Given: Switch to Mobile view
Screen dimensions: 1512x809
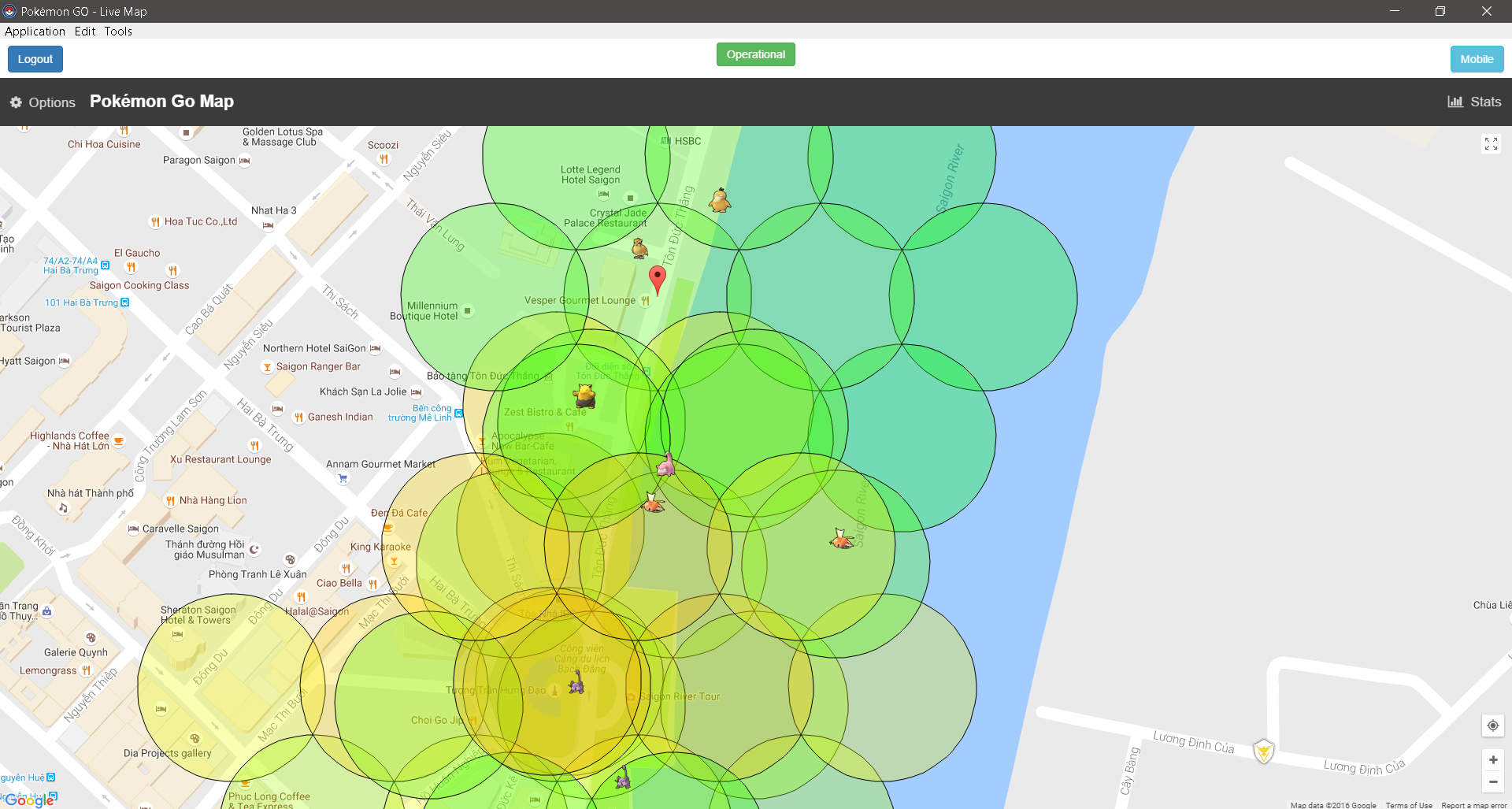Looking at the screenshot, I should pyautogui.click(x=1477, y=59).
